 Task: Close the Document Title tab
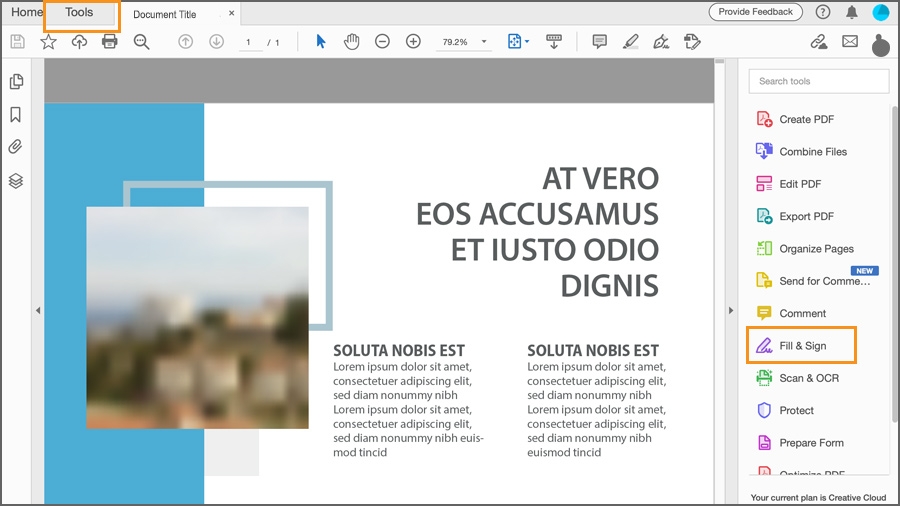(231, 13)
